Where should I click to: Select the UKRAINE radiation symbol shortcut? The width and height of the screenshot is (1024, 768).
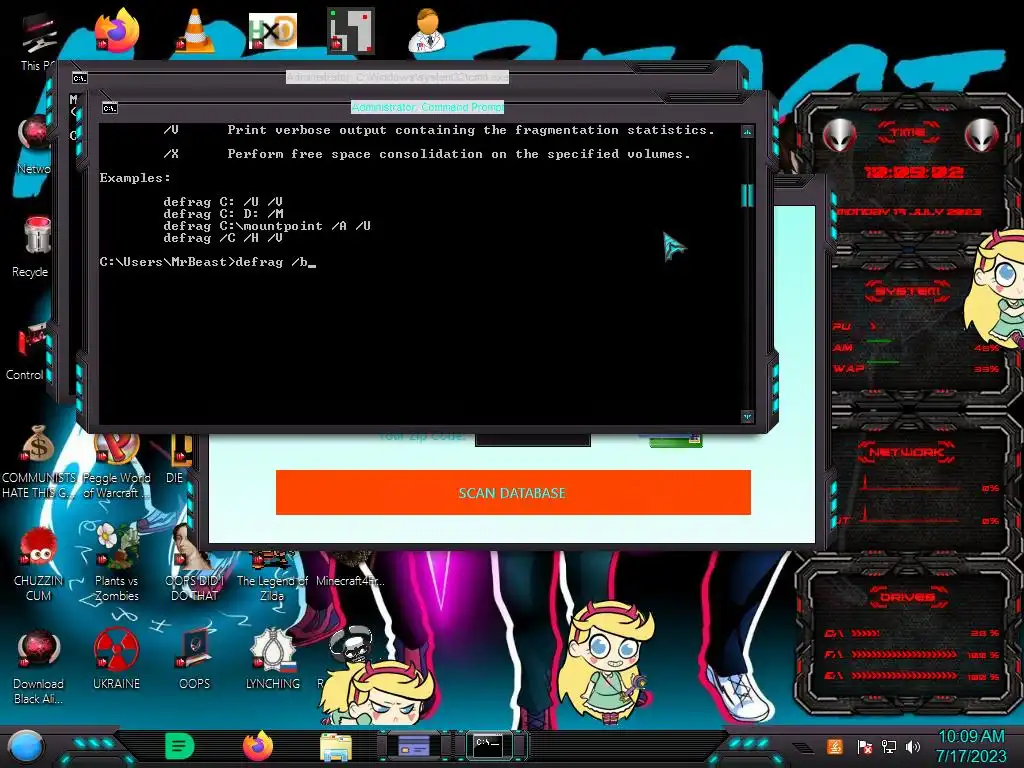tap(116, 659)
